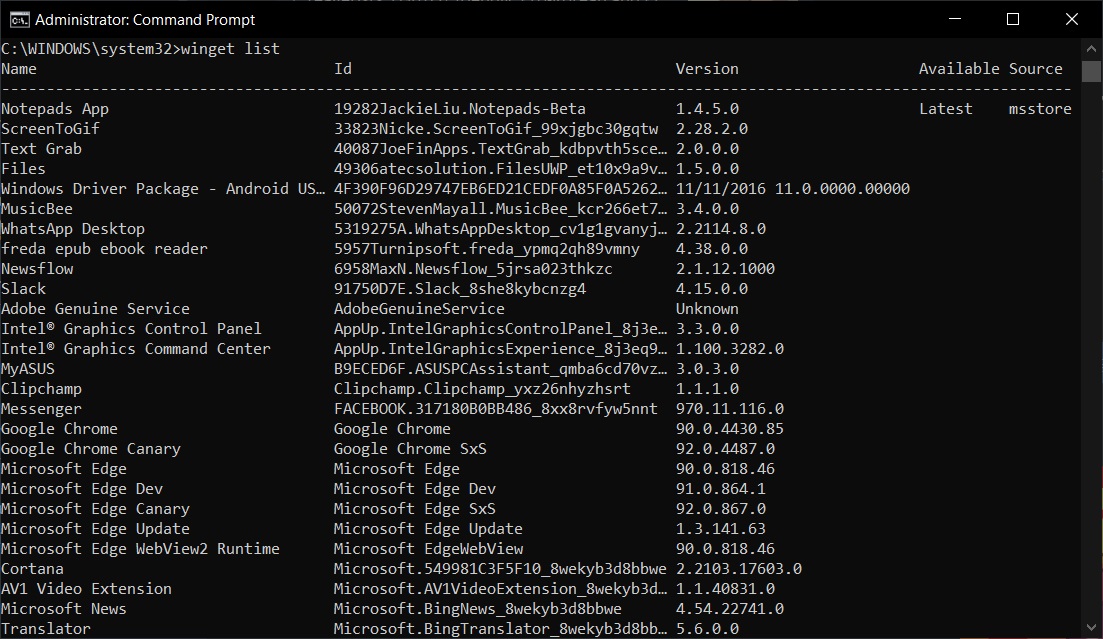
Task: Click the 'msstore' source value
Action: click(x=1040, y=109)
